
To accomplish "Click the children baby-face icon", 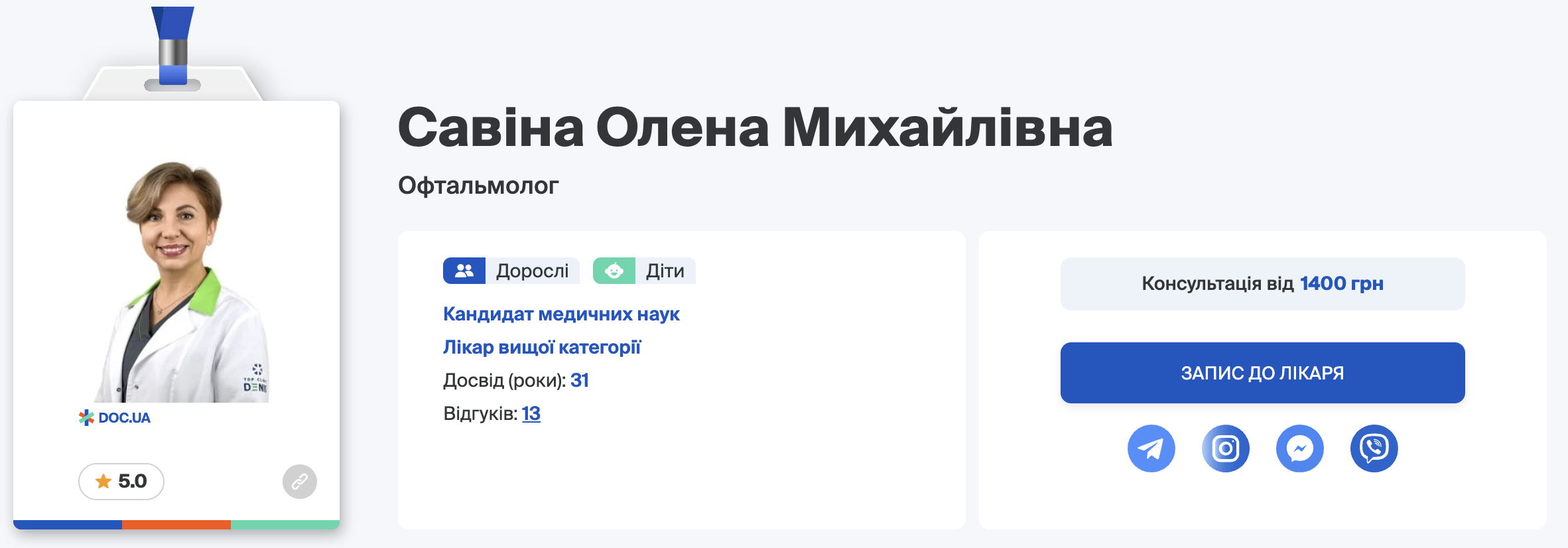I will (614, 271).
